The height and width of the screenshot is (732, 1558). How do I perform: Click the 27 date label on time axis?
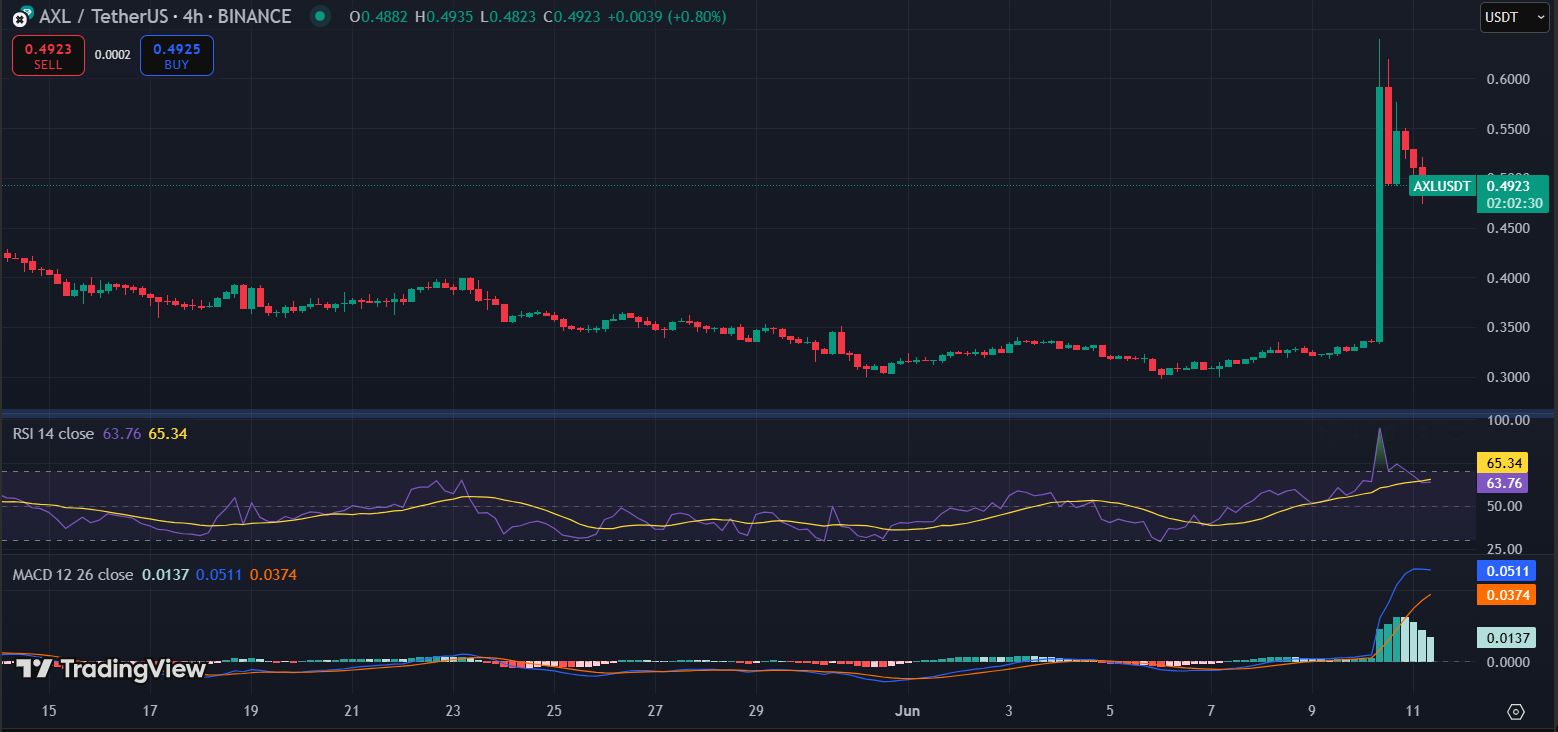coord(655,711)
